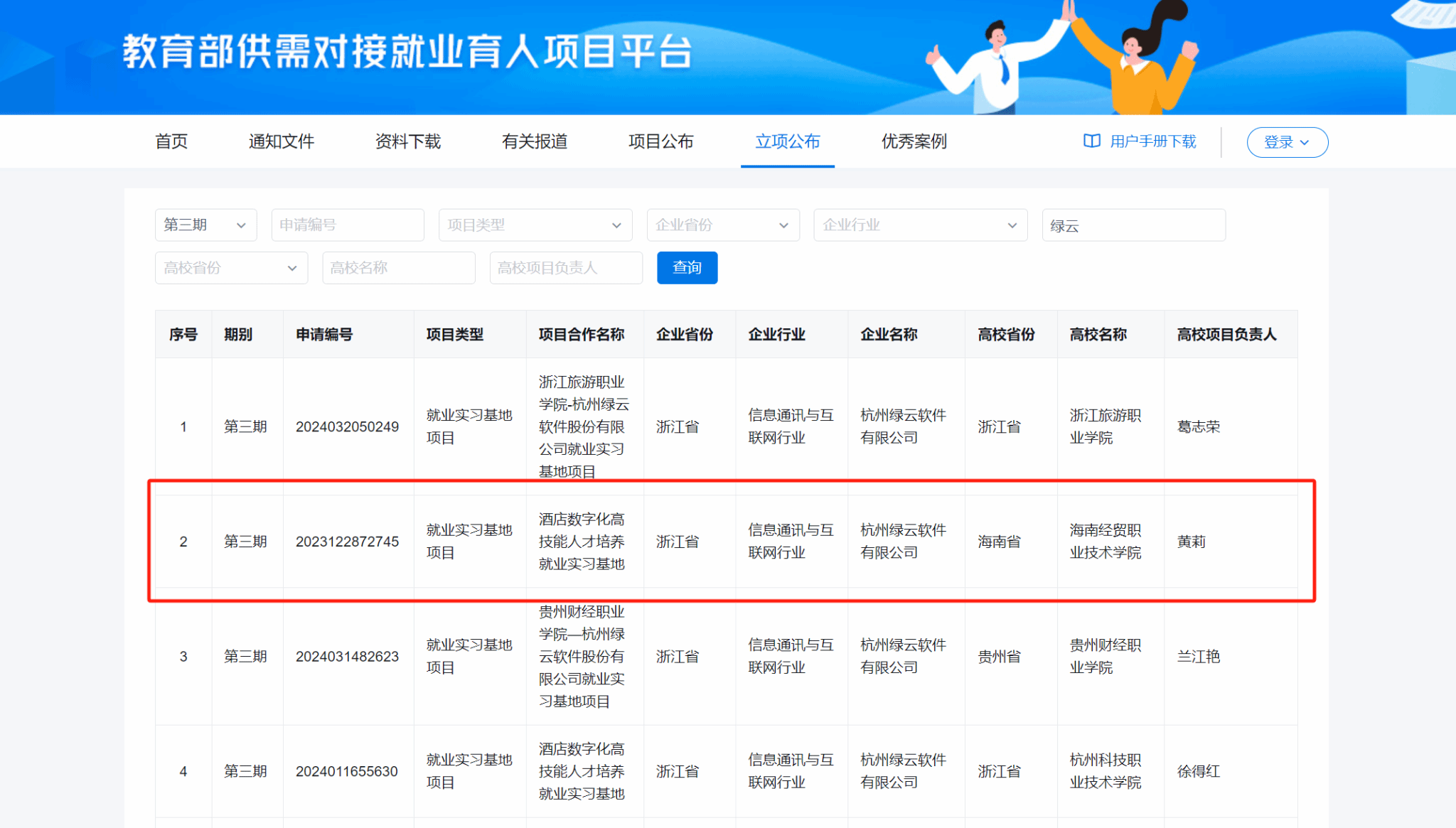Image resolution: width=1456 pixels, height=828 pixels.
Task: Open the 项目类型 dropdown
Action: (x=535, y=225)
